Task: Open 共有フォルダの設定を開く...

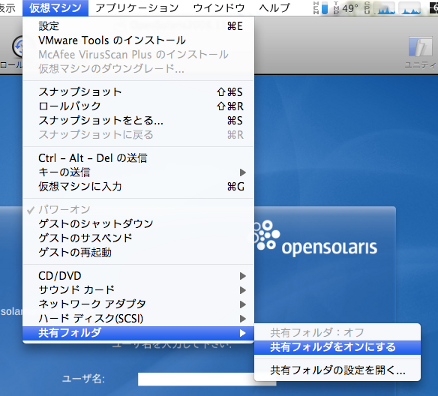Action: point(337,370)
